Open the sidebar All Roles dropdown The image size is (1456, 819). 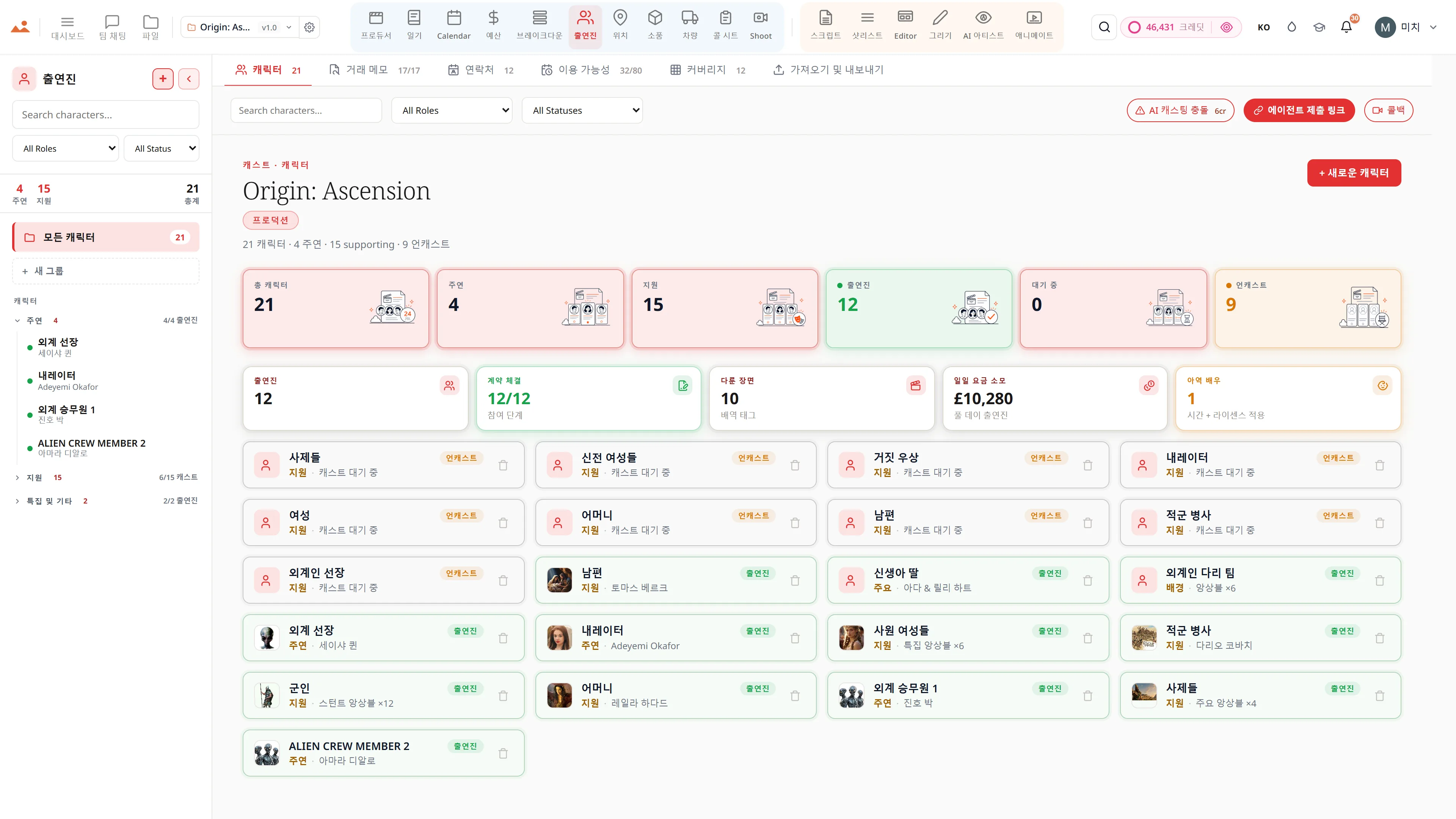[x=66, y=148]
